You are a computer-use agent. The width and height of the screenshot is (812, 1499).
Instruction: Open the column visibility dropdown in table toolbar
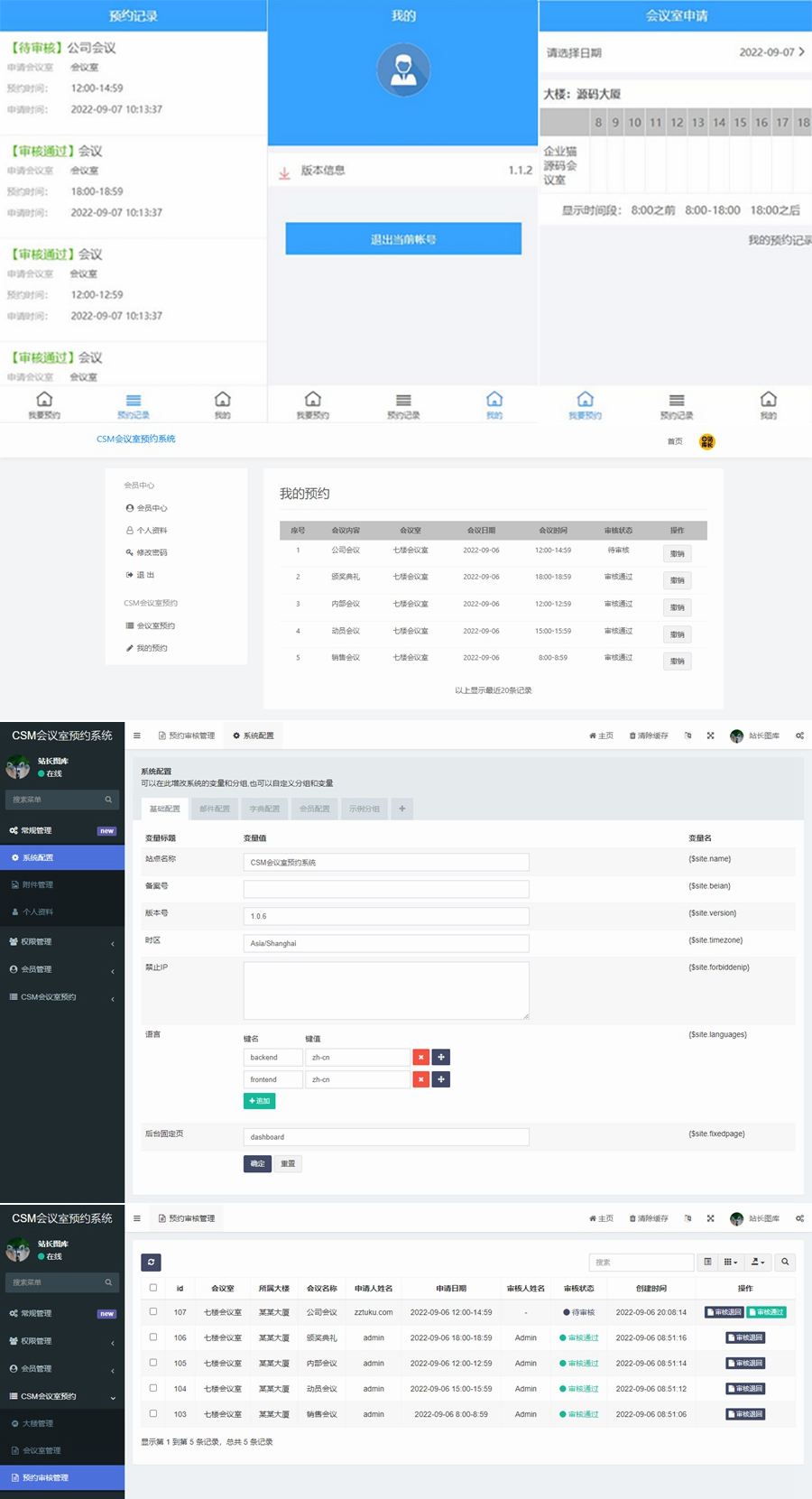click(731, 1262)
